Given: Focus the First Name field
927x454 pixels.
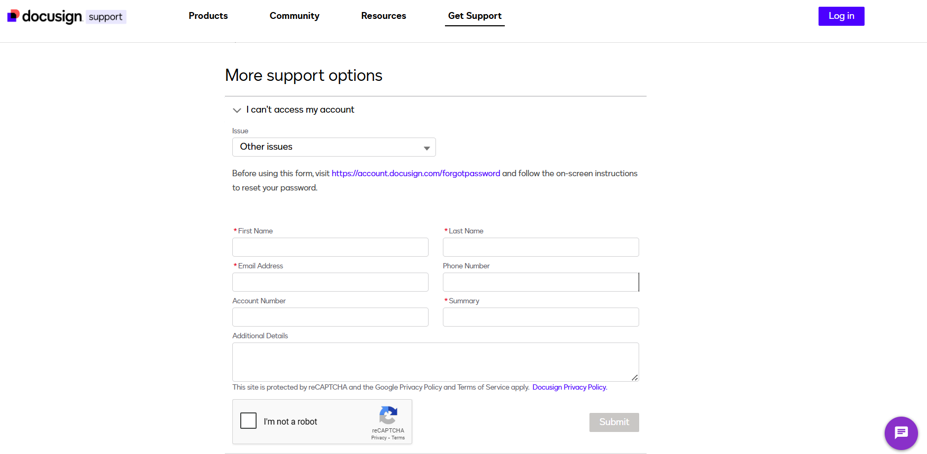Looking at the screenshot, I should [x=330, y=247].
